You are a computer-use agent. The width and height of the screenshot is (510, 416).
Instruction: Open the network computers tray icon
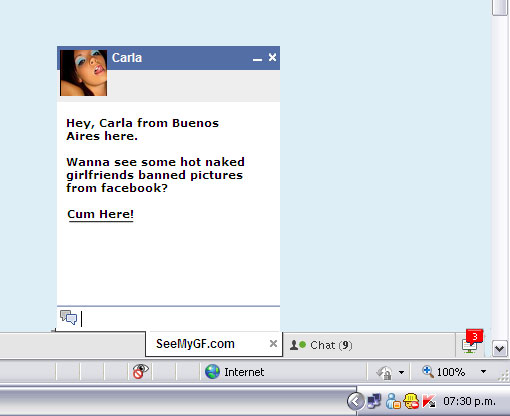point(374,401)
